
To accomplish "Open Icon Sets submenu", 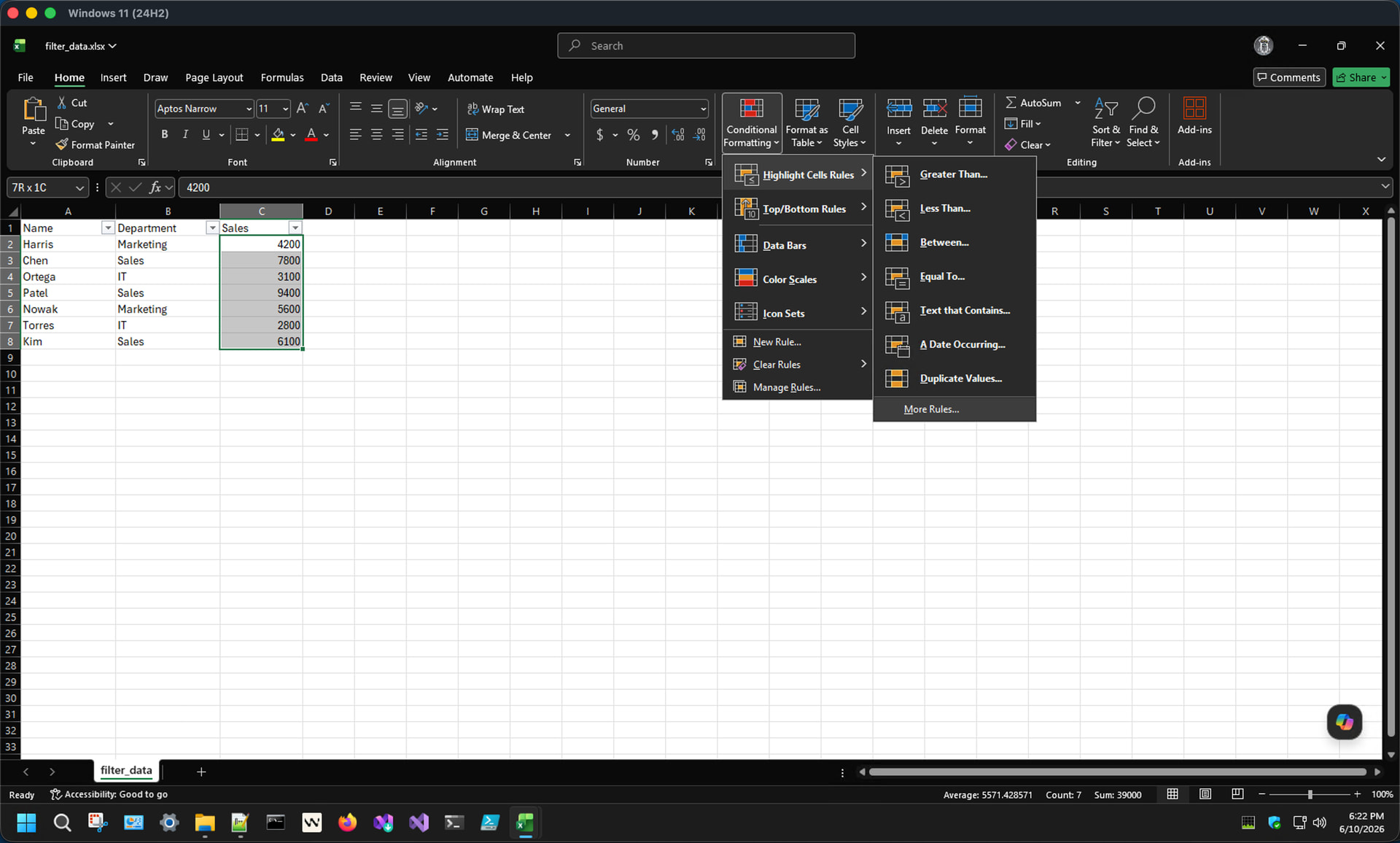I will pyautogui.click(x=798, y=314).
